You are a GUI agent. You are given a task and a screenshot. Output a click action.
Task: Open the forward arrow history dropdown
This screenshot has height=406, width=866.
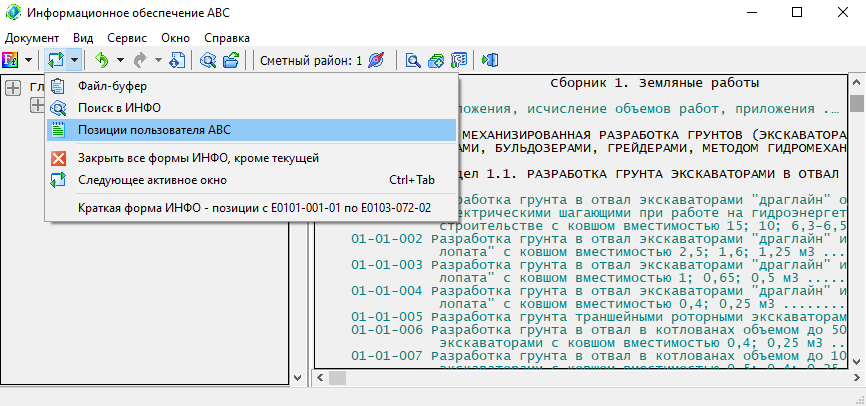(158, 60)
